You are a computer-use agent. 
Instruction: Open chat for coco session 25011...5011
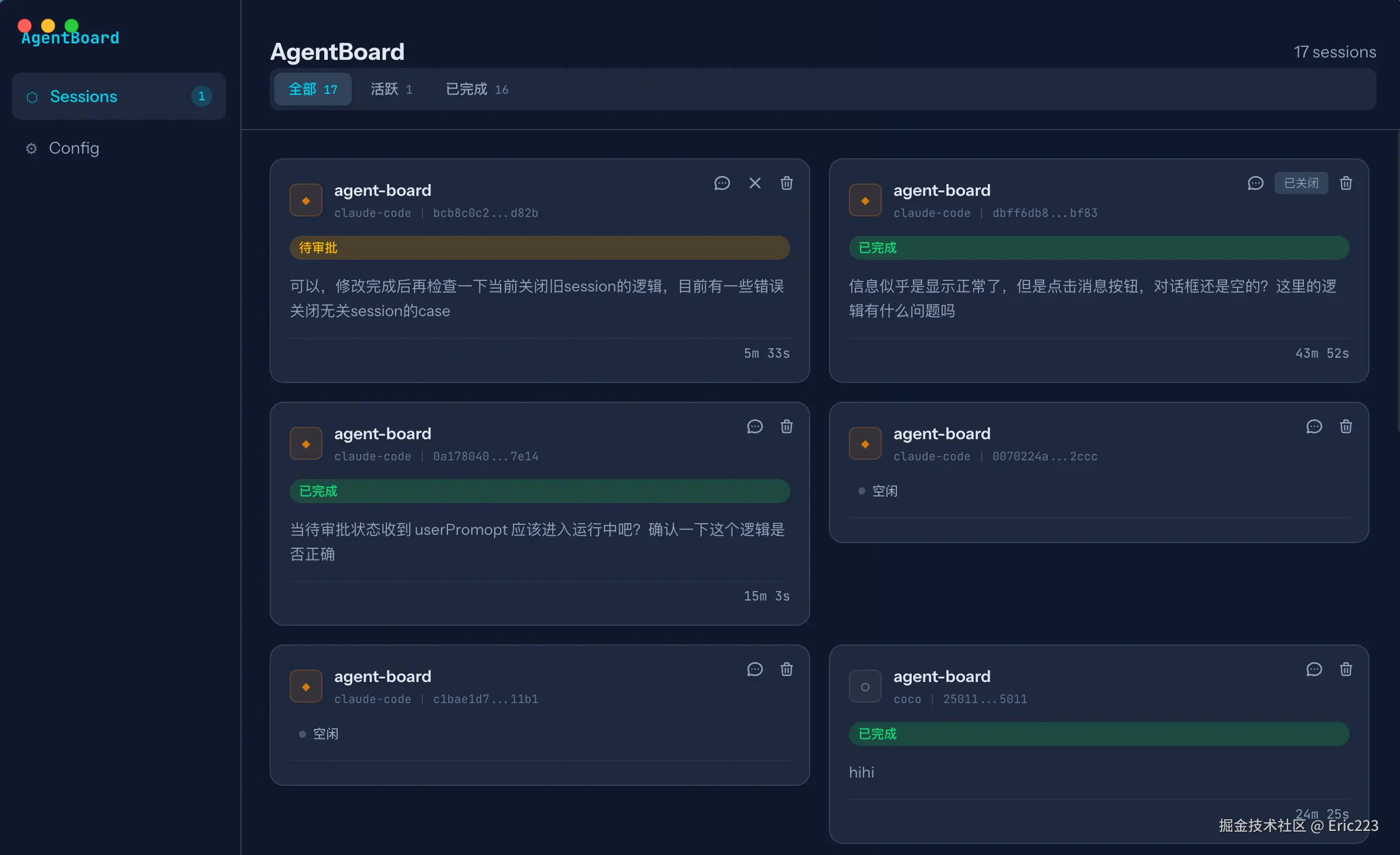[1314, 670]
